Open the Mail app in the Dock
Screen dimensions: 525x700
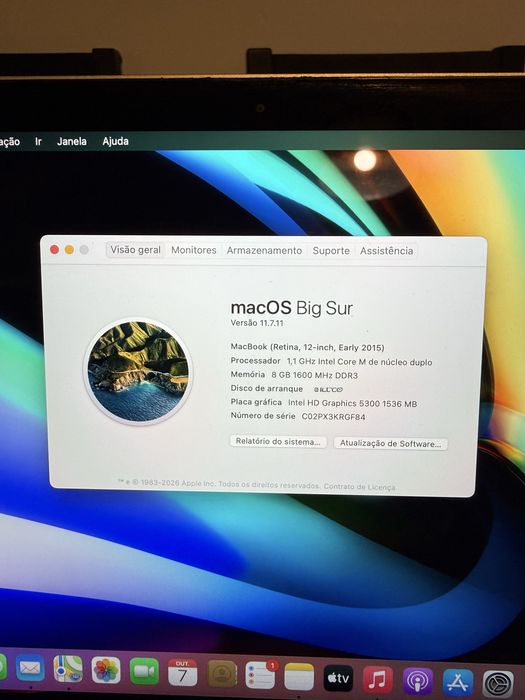coord(30,668)
